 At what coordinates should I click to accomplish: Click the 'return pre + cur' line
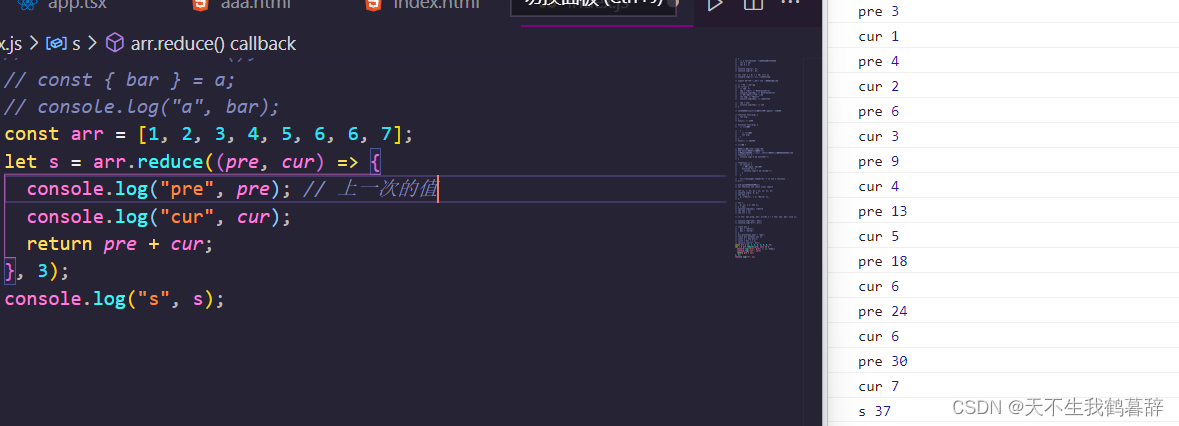pyautogui.click(x=120, y=243)
